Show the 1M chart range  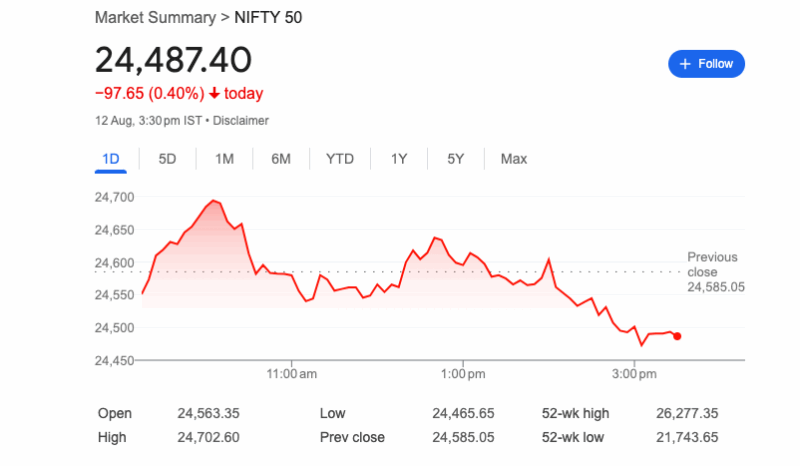pyautogui.click(x=224, y=159)
